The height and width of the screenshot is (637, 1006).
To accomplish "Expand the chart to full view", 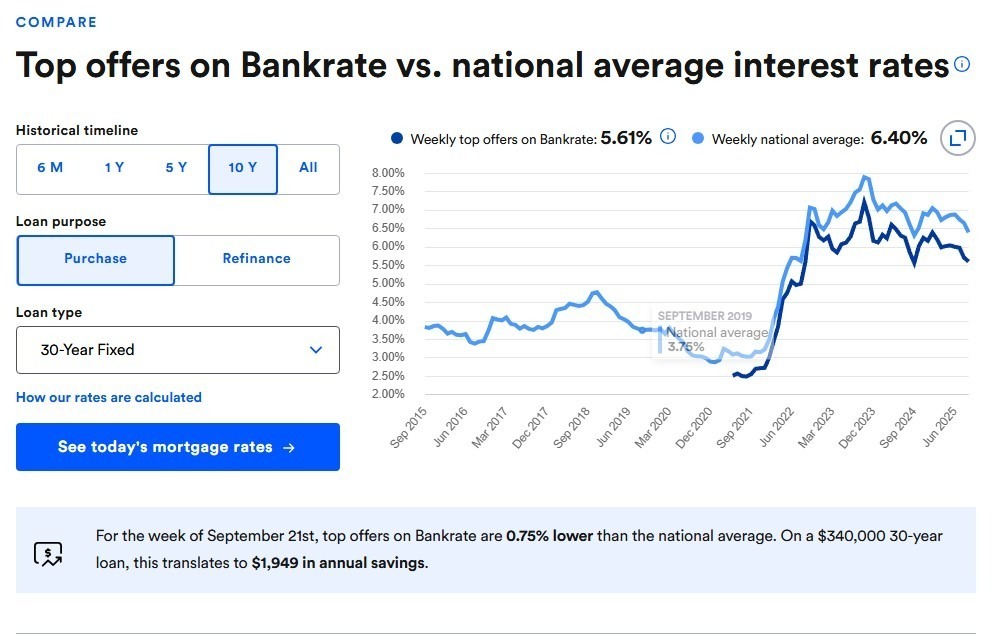I will click(957, 138).
